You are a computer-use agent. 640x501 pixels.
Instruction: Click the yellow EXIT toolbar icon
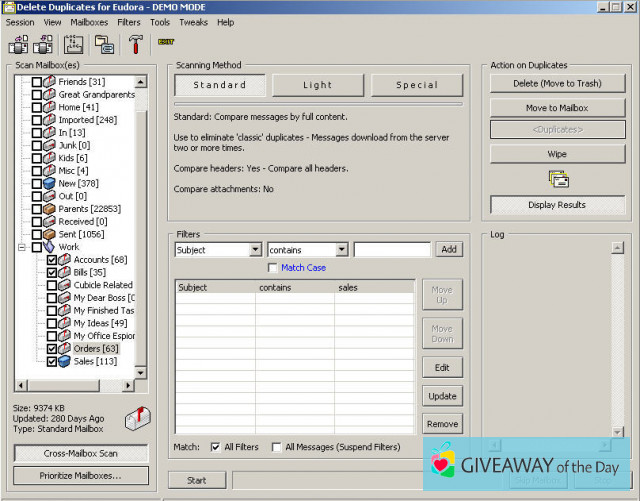(x=167, y=43)
